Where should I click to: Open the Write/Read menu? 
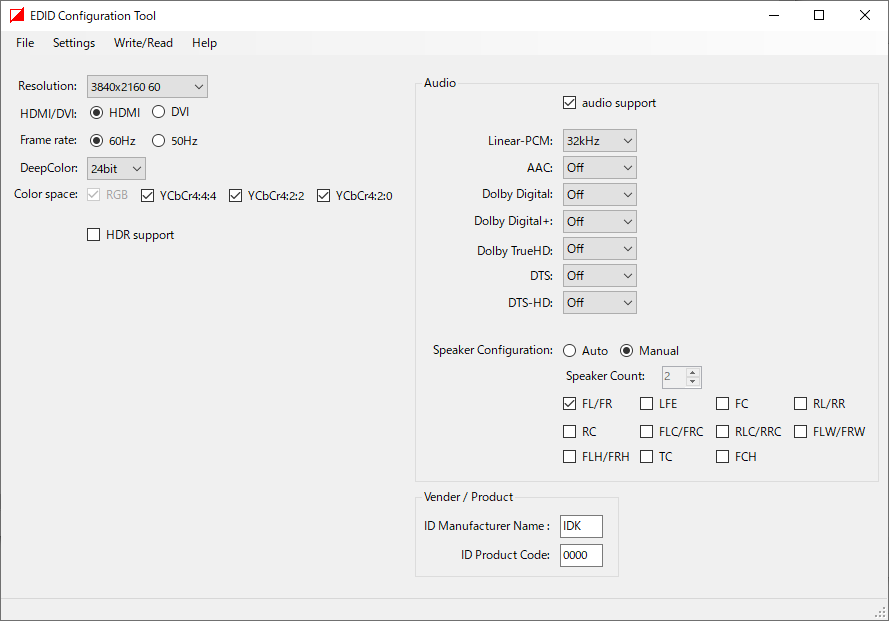(x=143, y=43)
